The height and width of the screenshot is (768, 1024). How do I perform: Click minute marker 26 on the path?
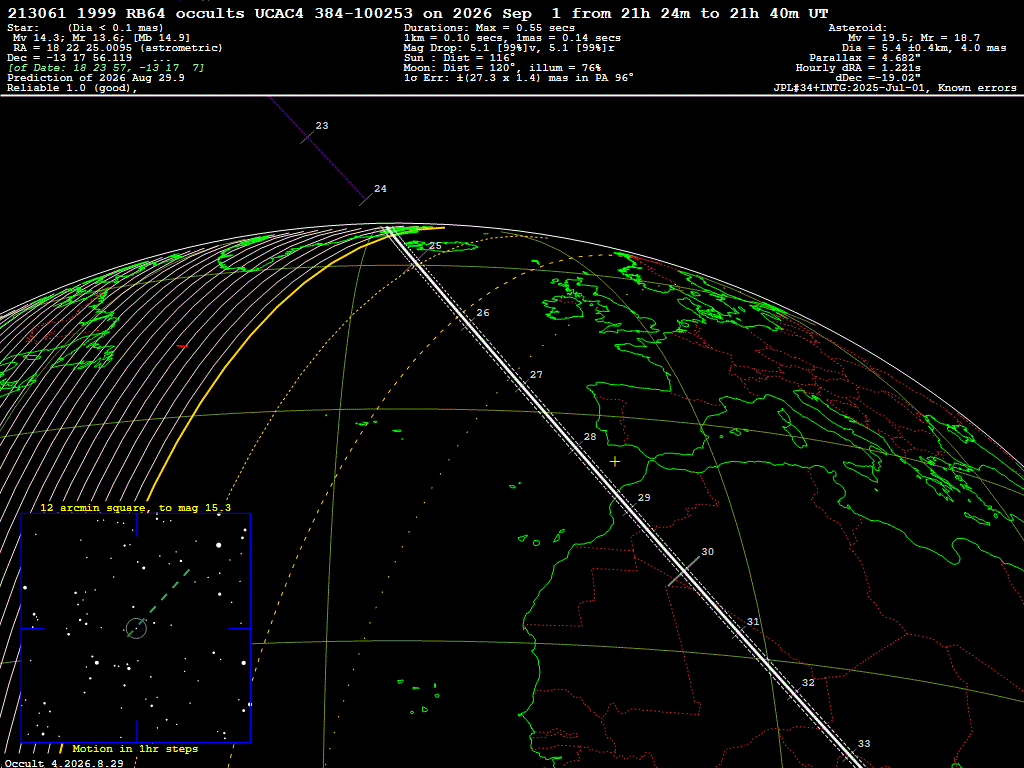[483, 313]
